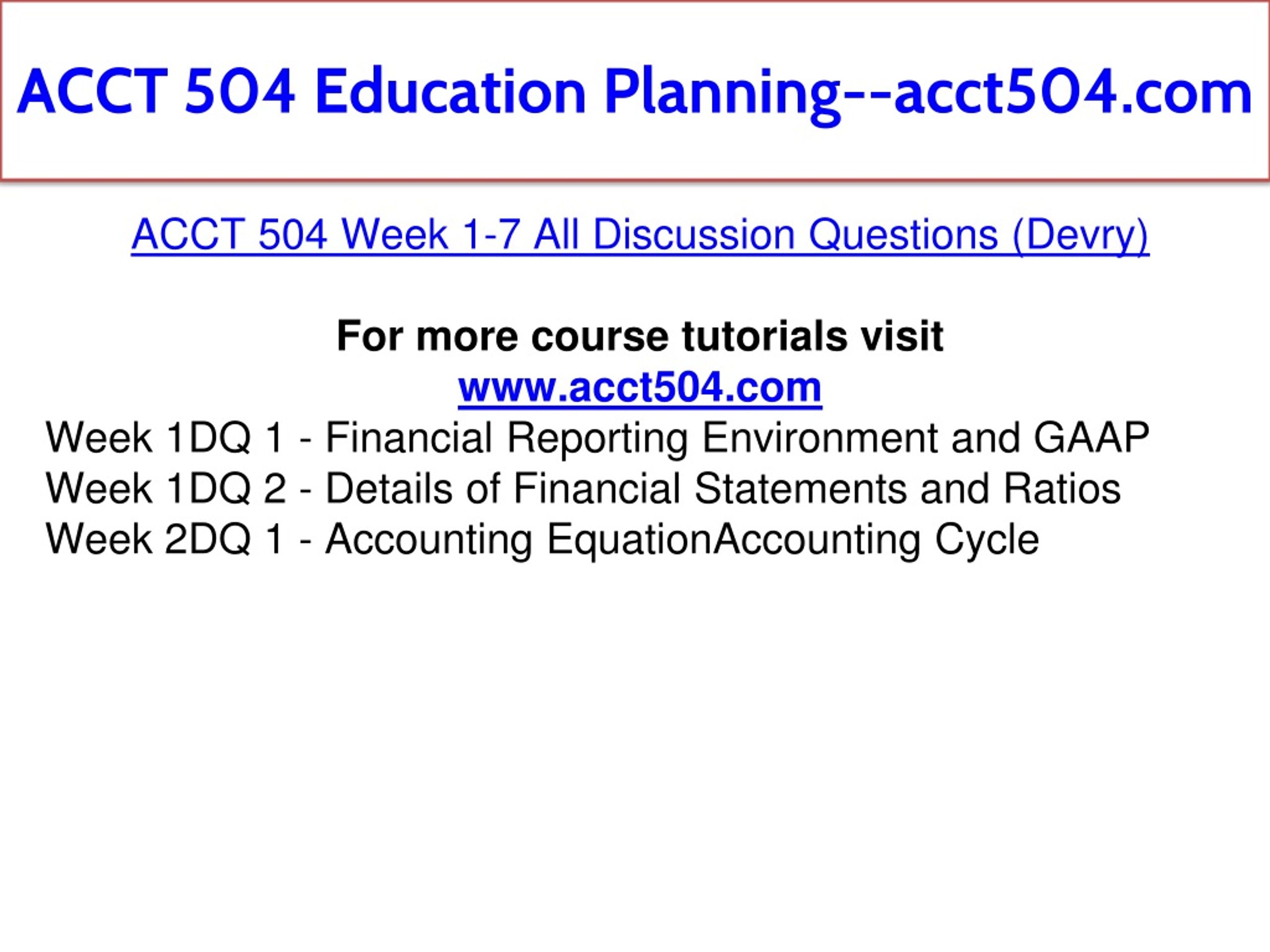Click the word GAAP in the body text
1270x952 pixels.
pos(1091,437)
